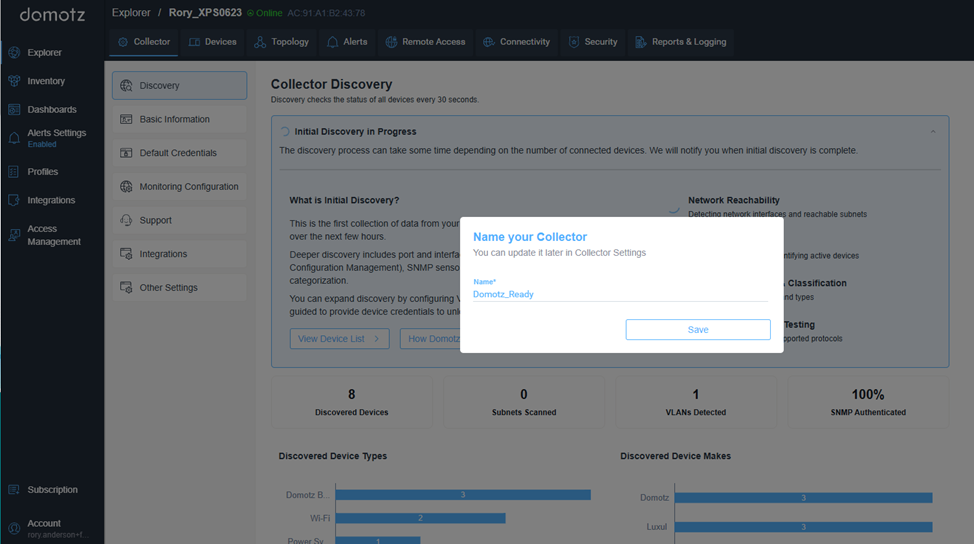
Task: Click the Topology tab icon
Action: click(x=260, y=42)
